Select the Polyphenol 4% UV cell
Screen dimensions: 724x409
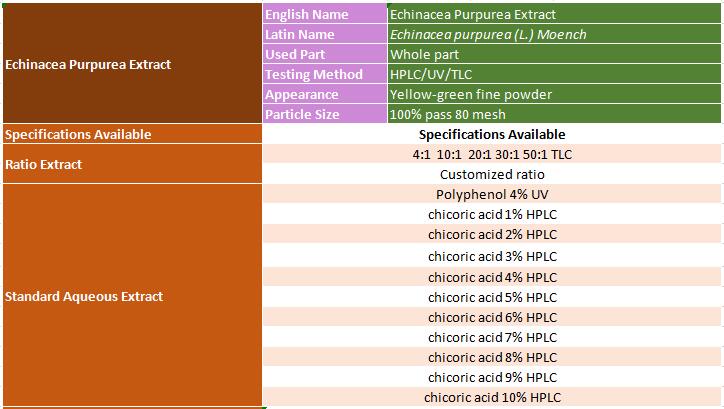(492, 194)
